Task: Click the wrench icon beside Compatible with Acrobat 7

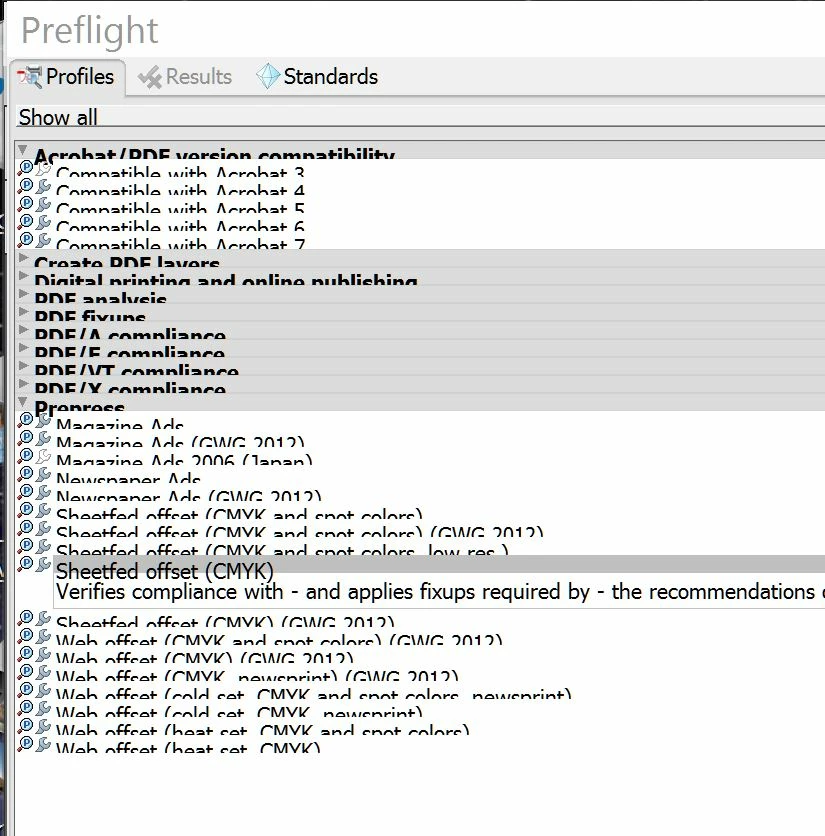Action: [x=44, y=240]
